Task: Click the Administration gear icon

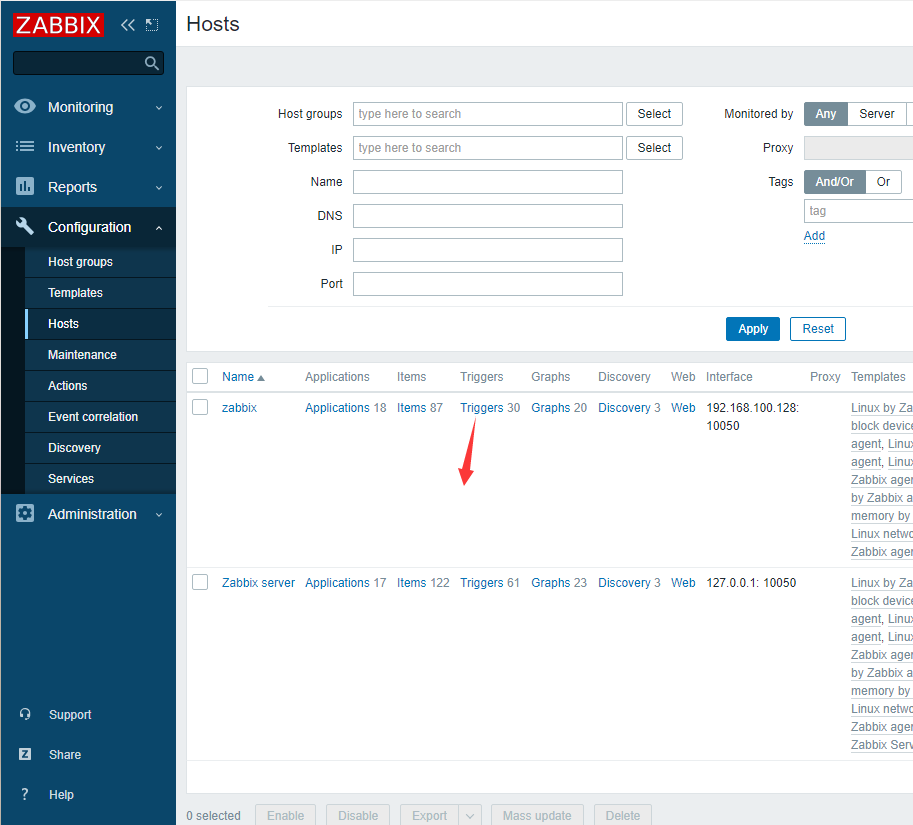Action: point(25,514)
